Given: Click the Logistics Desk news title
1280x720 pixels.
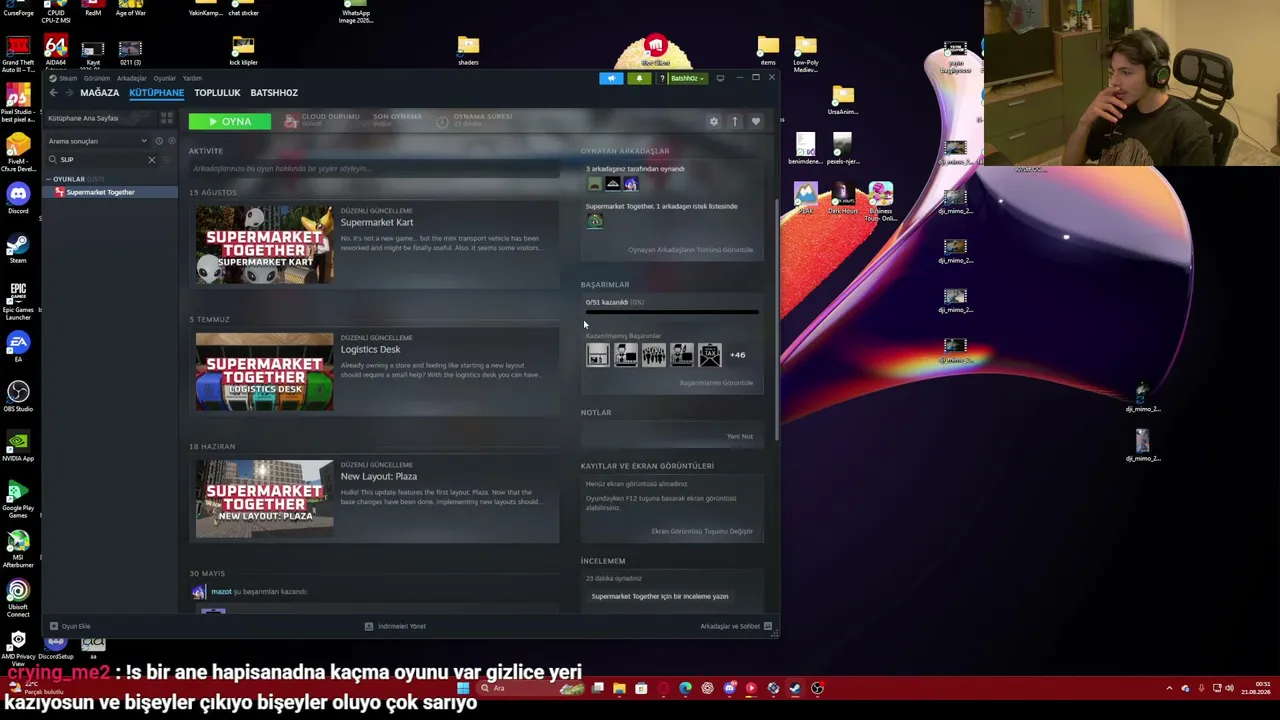Looking at the screenshot, I should tap(370, 349).
